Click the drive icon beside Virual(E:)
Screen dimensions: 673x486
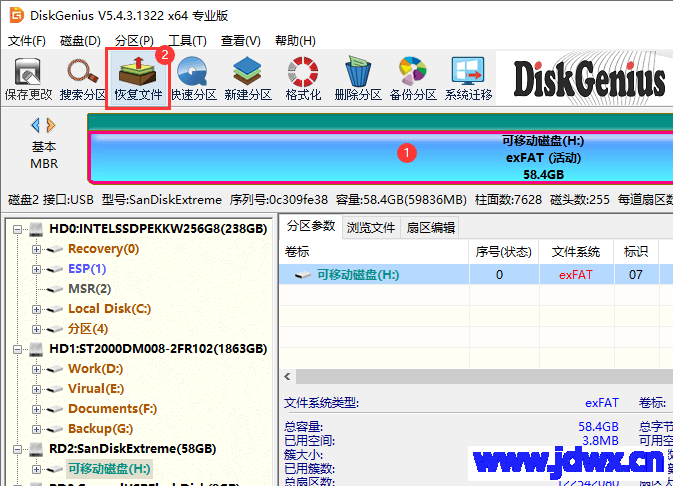coord(55,389)
